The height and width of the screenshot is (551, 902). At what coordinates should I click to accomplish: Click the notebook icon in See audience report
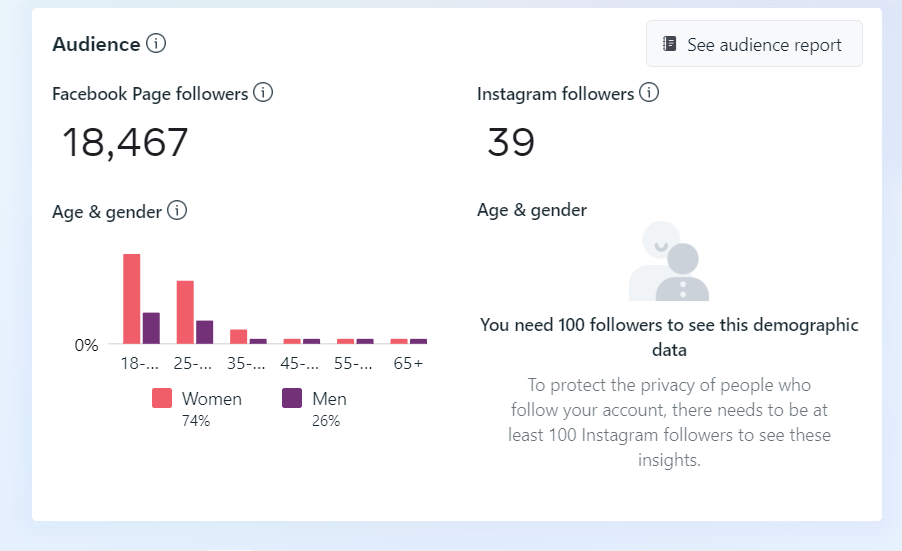pyautogui.click(x=670, y=44)
